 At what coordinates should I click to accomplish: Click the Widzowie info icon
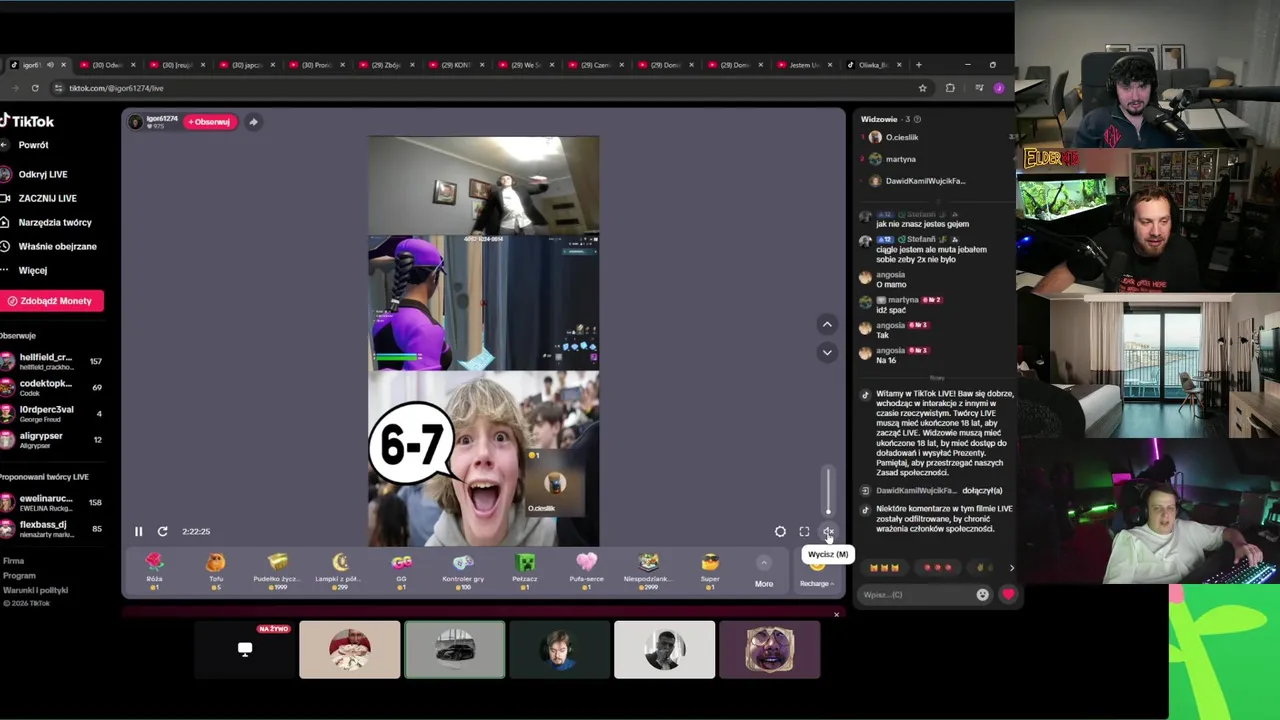[917, 119]
